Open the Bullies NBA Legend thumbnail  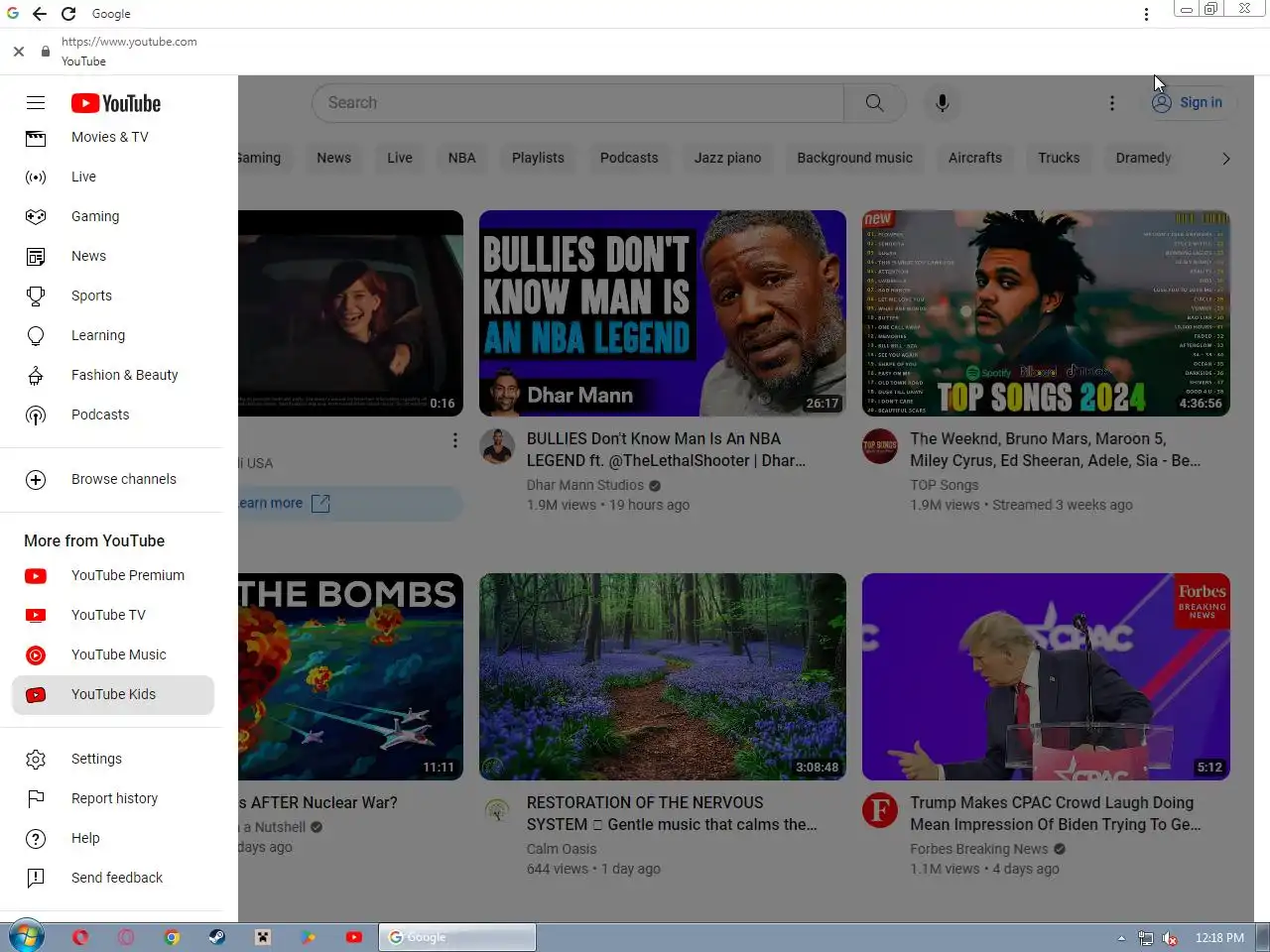point(663,313)
